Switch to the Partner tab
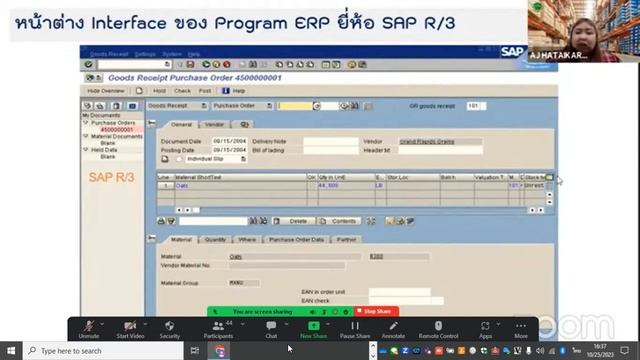The height and width of the screenshot is (360, 640). click(x=346, y=240)
